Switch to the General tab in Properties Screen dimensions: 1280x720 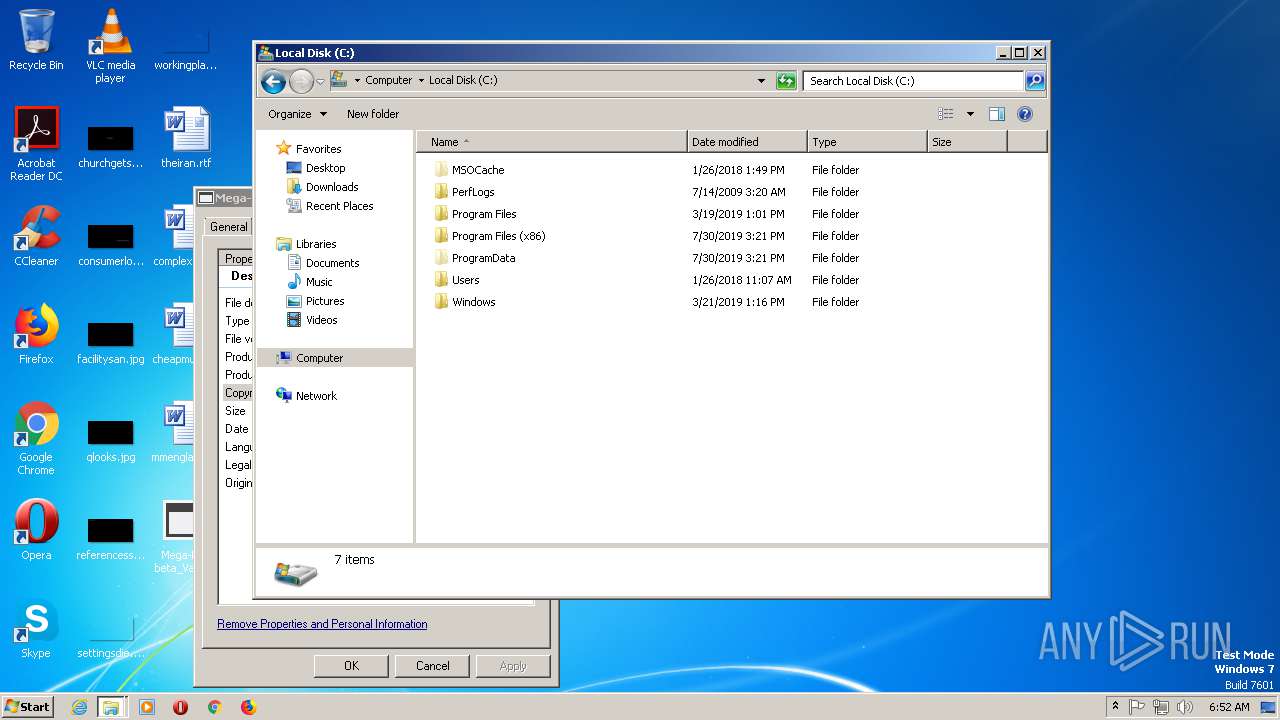point(228,227)
